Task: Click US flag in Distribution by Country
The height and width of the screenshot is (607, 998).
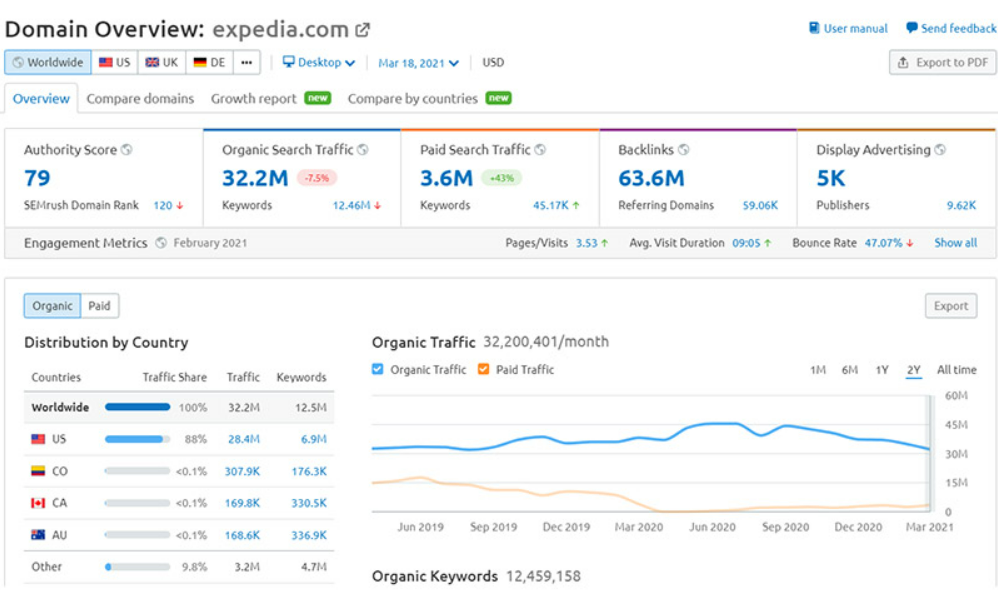Action: [x=38, y=439]
